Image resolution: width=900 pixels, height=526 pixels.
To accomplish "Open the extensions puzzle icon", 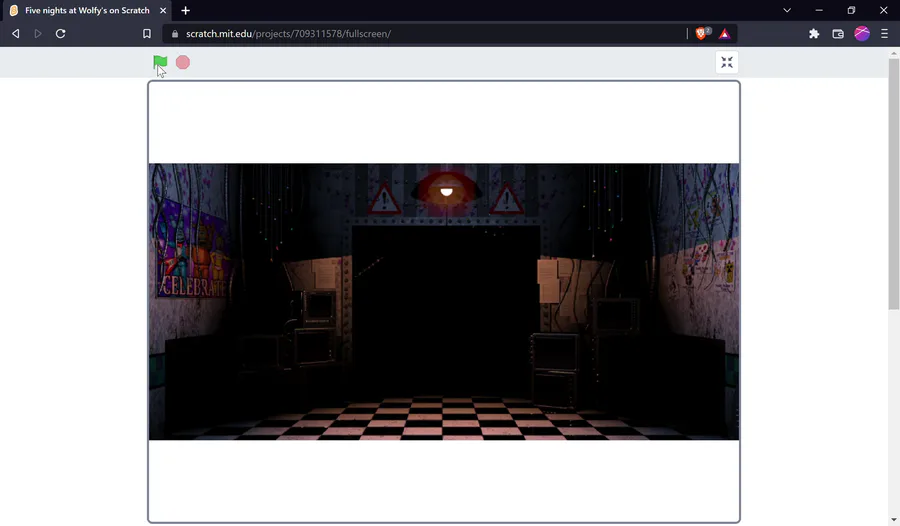I will (814, 34).
